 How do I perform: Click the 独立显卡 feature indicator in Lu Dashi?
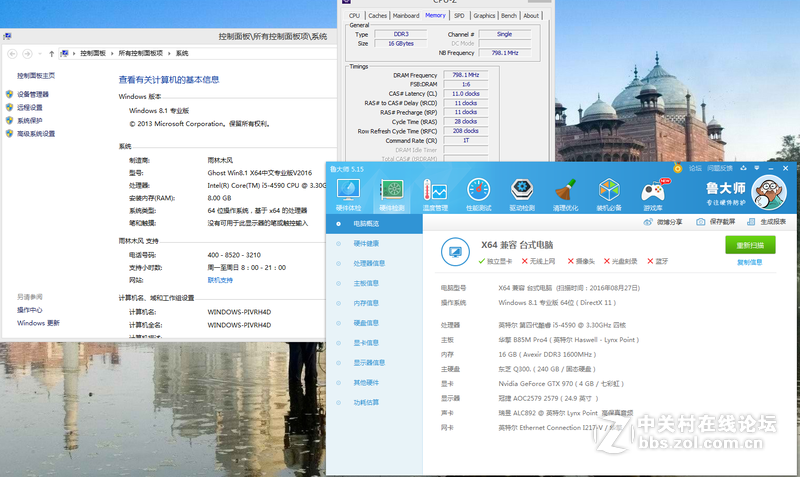pyautogui.click(x=495, y=261)
